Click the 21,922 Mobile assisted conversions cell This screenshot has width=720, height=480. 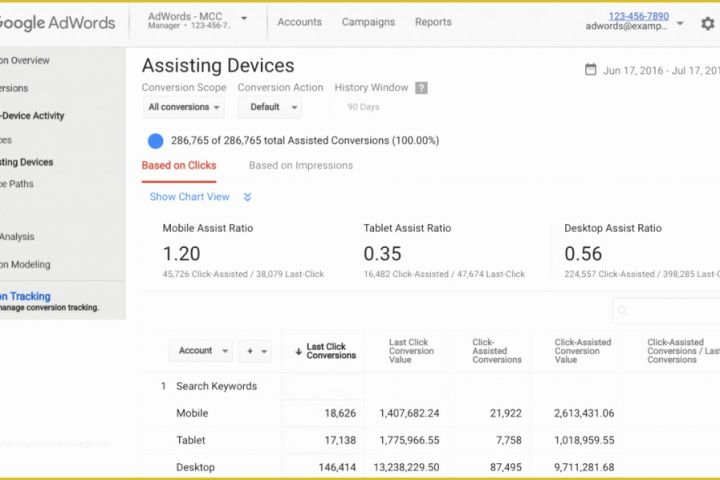pyautogui.click(x=506, y=413)
